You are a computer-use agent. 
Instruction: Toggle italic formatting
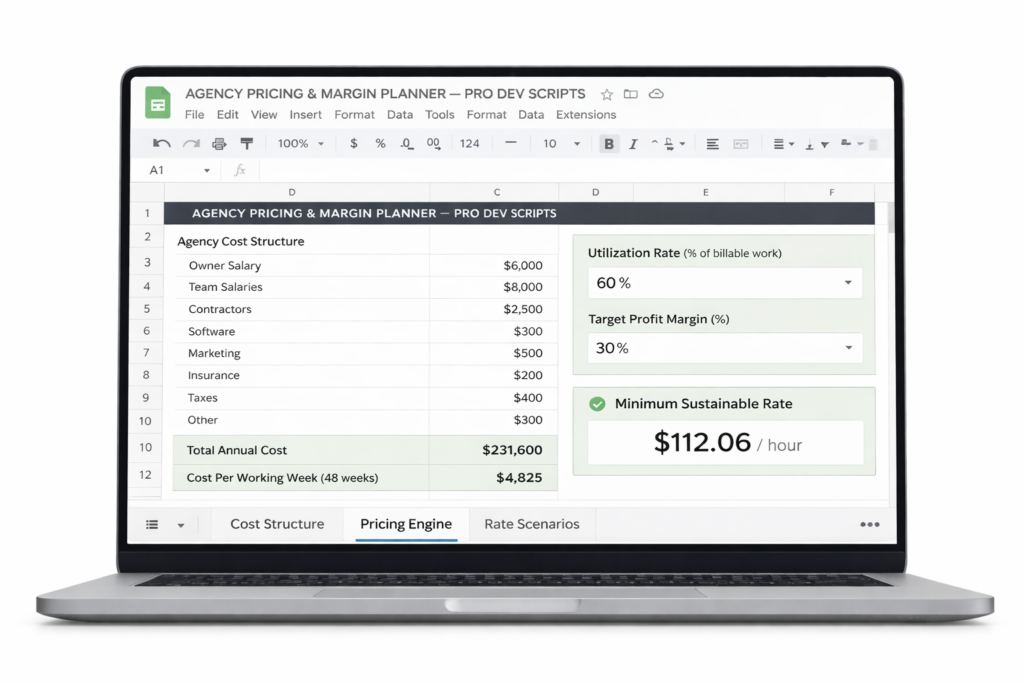point(633,144)
